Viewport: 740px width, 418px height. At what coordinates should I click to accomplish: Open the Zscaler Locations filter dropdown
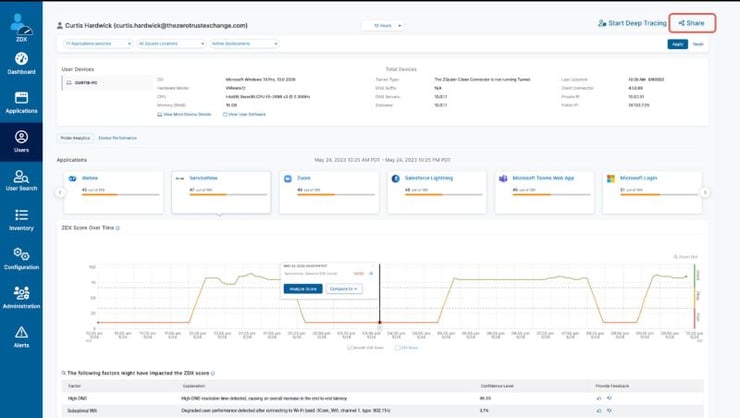[x=171, y=43]
